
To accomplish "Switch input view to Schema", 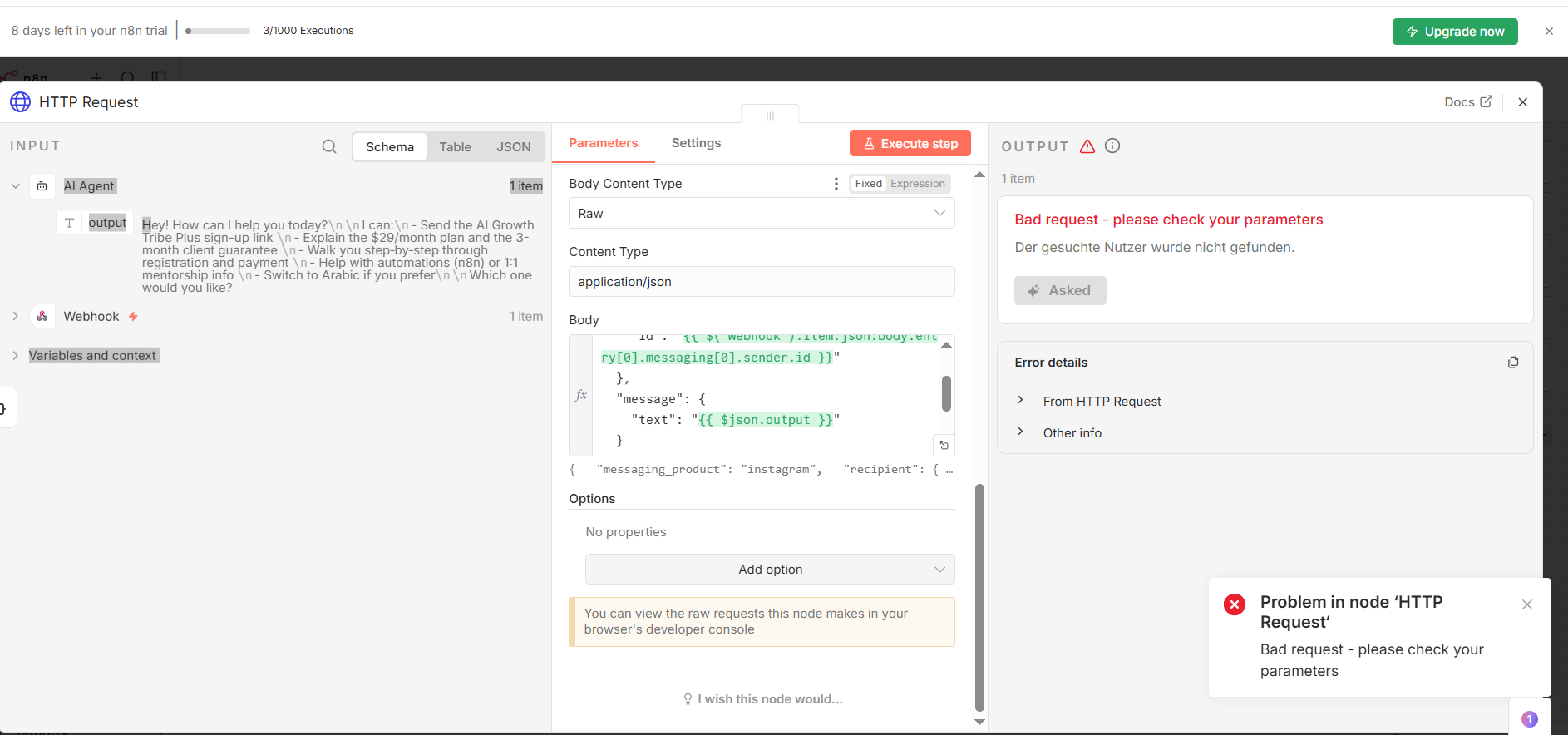I will pyautogui.click(x=390, y=147).
